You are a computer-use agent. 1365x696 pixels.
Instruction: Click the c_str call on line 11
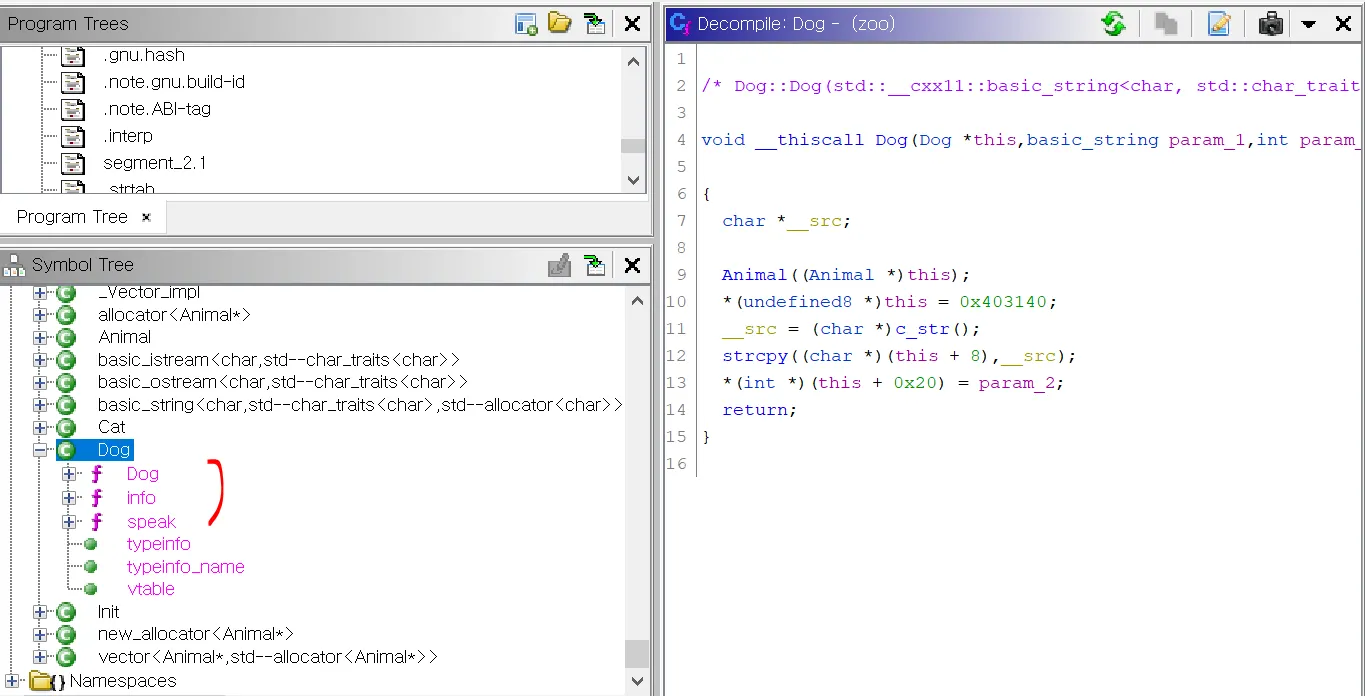(x=922, y=329)
